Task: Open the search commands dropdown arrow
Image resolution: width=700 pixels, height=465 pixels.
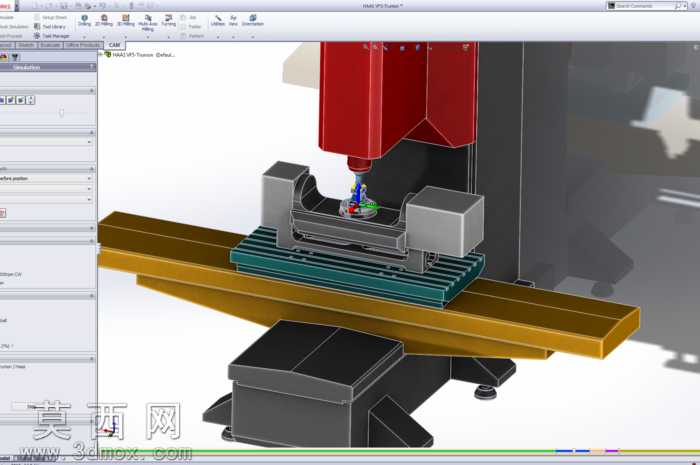Action: tap(685, 6)
